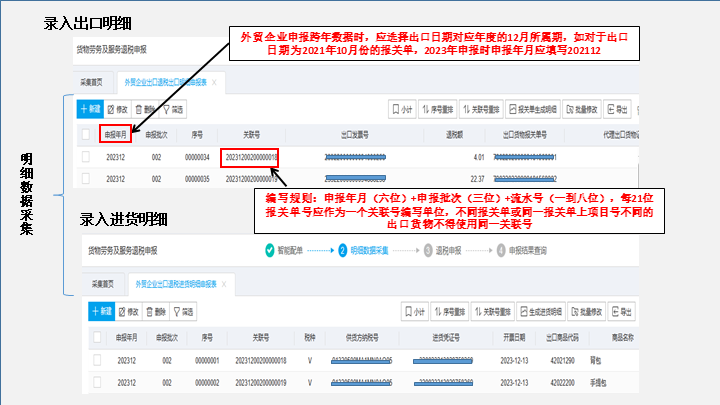Image resolution: width=720 pixels, height=405 pixels.
Task: Click 申报年月 column header in export table
Action: (115, 135)
